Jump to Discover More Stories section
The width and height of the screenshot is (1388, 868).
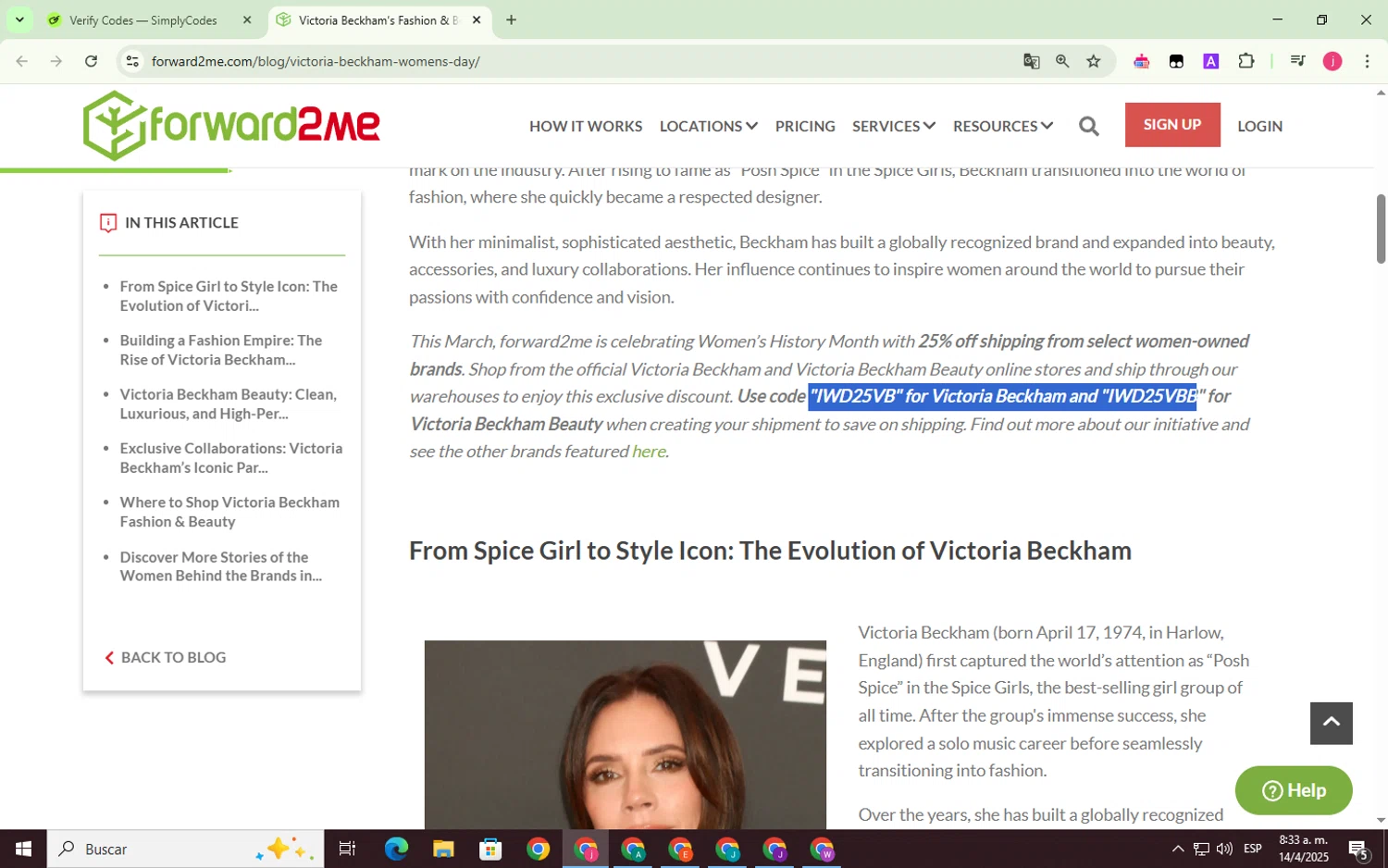coord(221,566)
